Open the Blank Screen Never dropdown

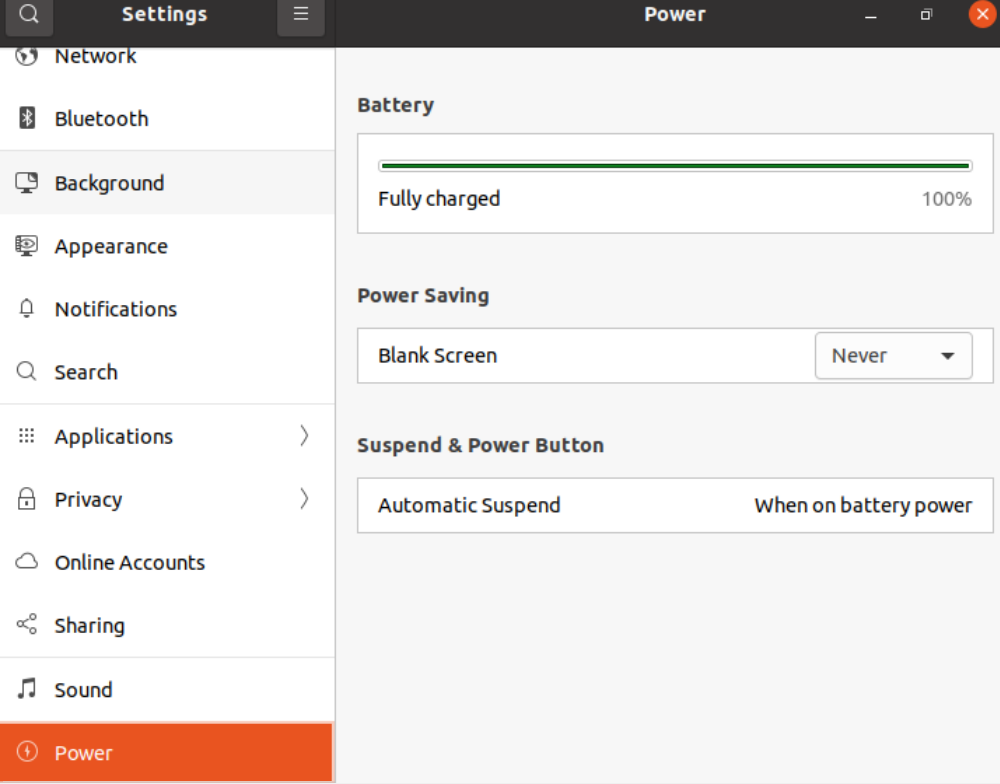click(x=893, y=355)
